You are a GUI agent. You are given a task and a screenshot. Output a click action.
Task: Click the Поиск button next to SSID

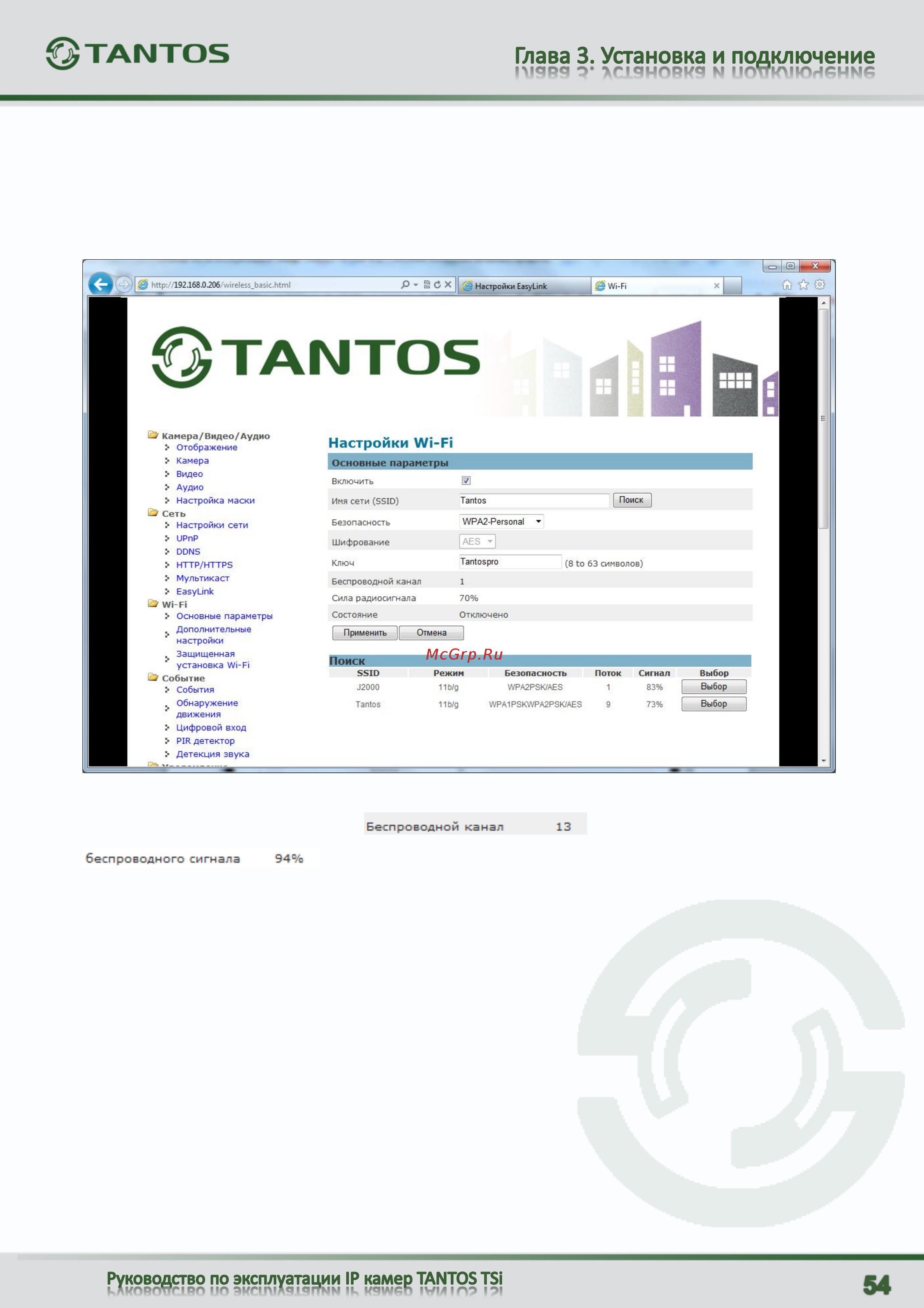[632, 499]
